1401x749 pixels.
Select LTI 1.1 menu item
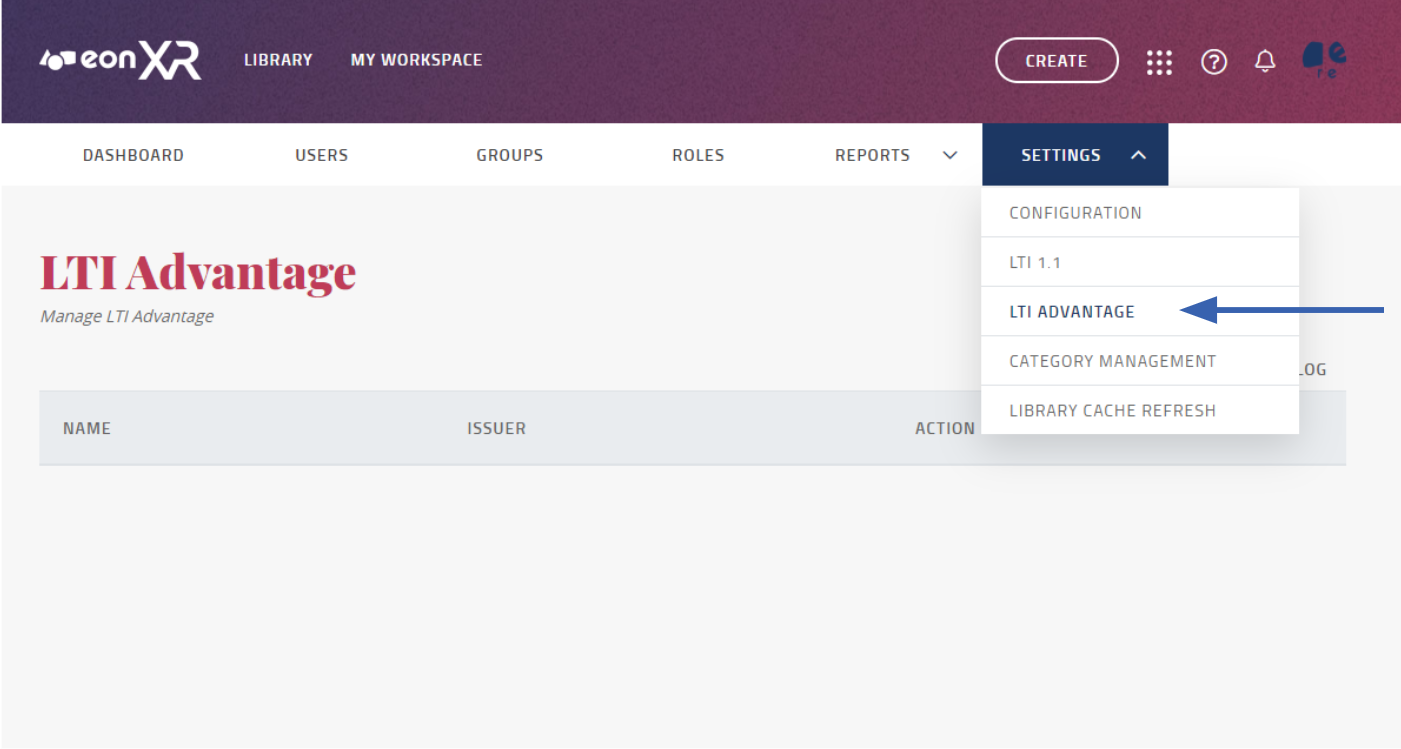point(1140,262)
